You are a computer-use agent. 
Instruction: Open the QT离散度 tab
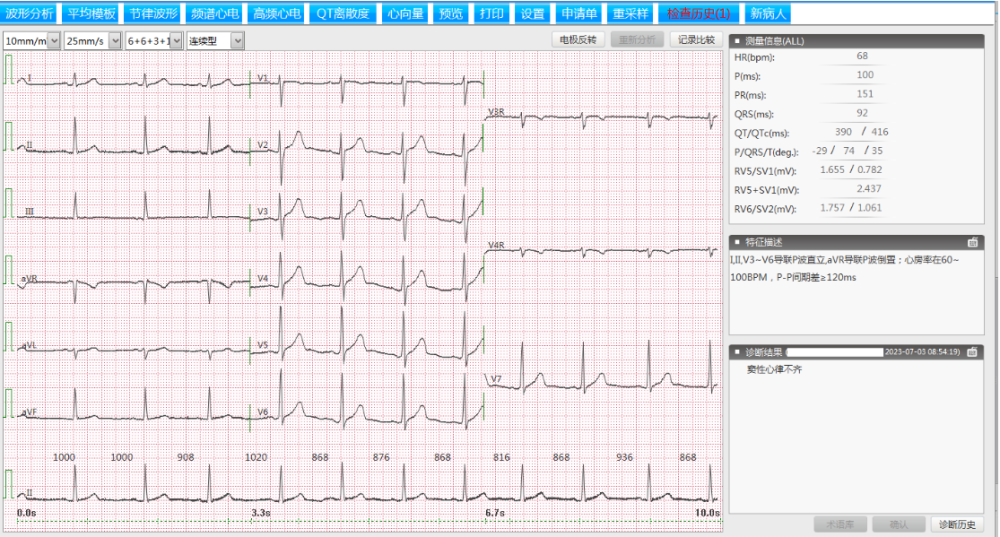coord(343,13)
